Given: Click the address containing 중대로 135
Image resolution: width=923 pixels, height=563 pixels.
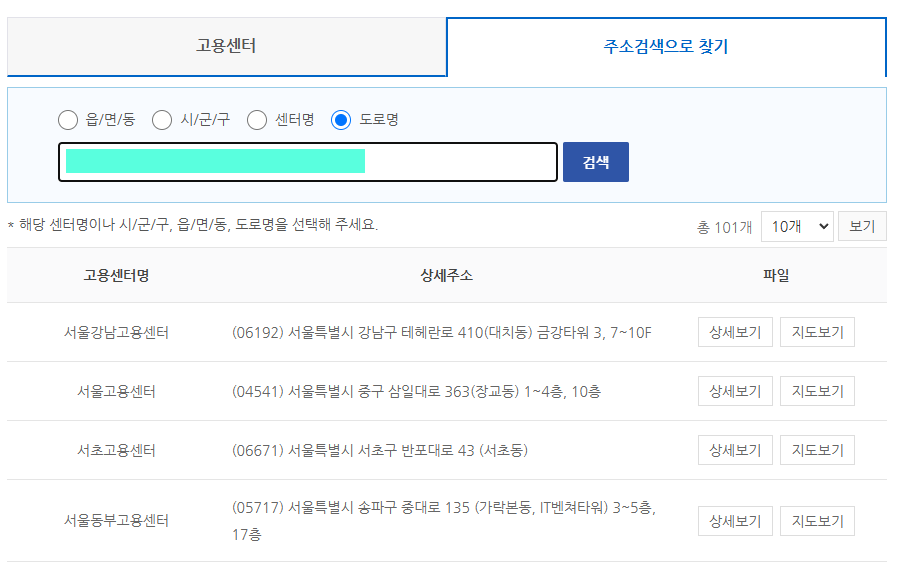Looking at the screenshot, I should pos(444,521).
